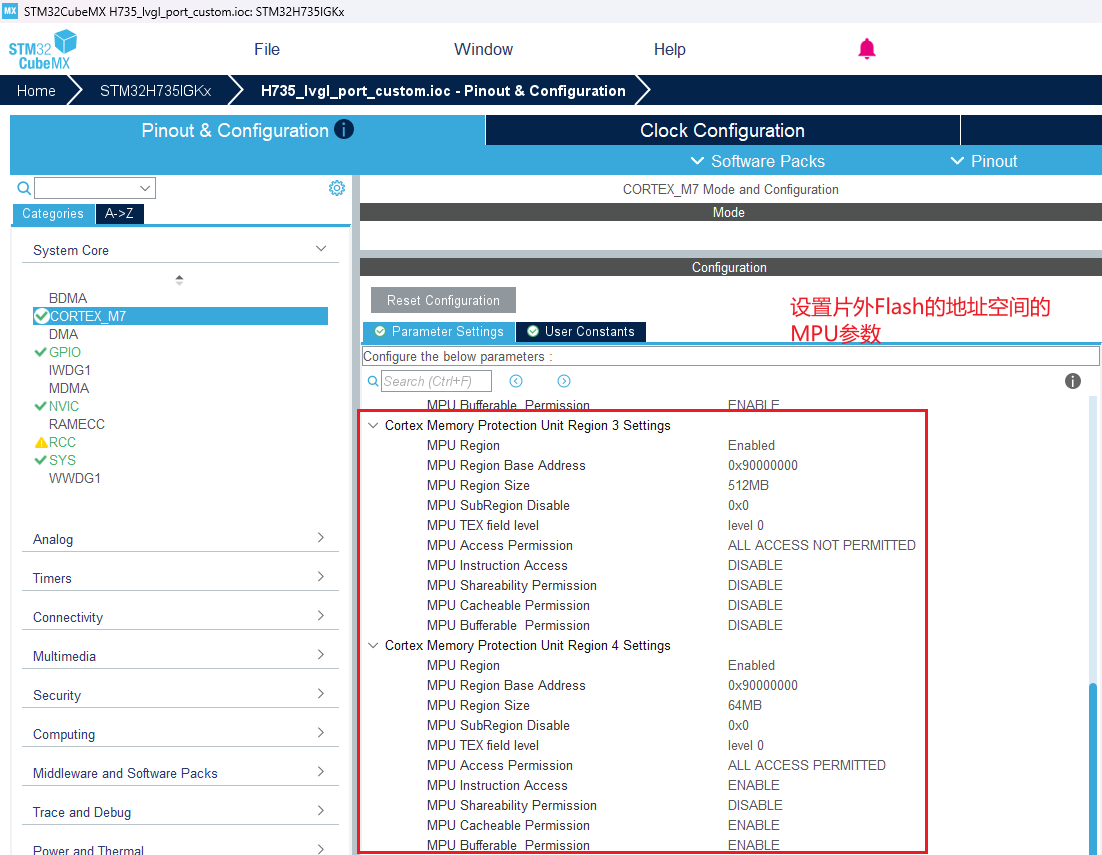The width and height of the screenshot is (1102, 855).
Task: Click the search magnifier icon above Categories
Action: point(23,188)
